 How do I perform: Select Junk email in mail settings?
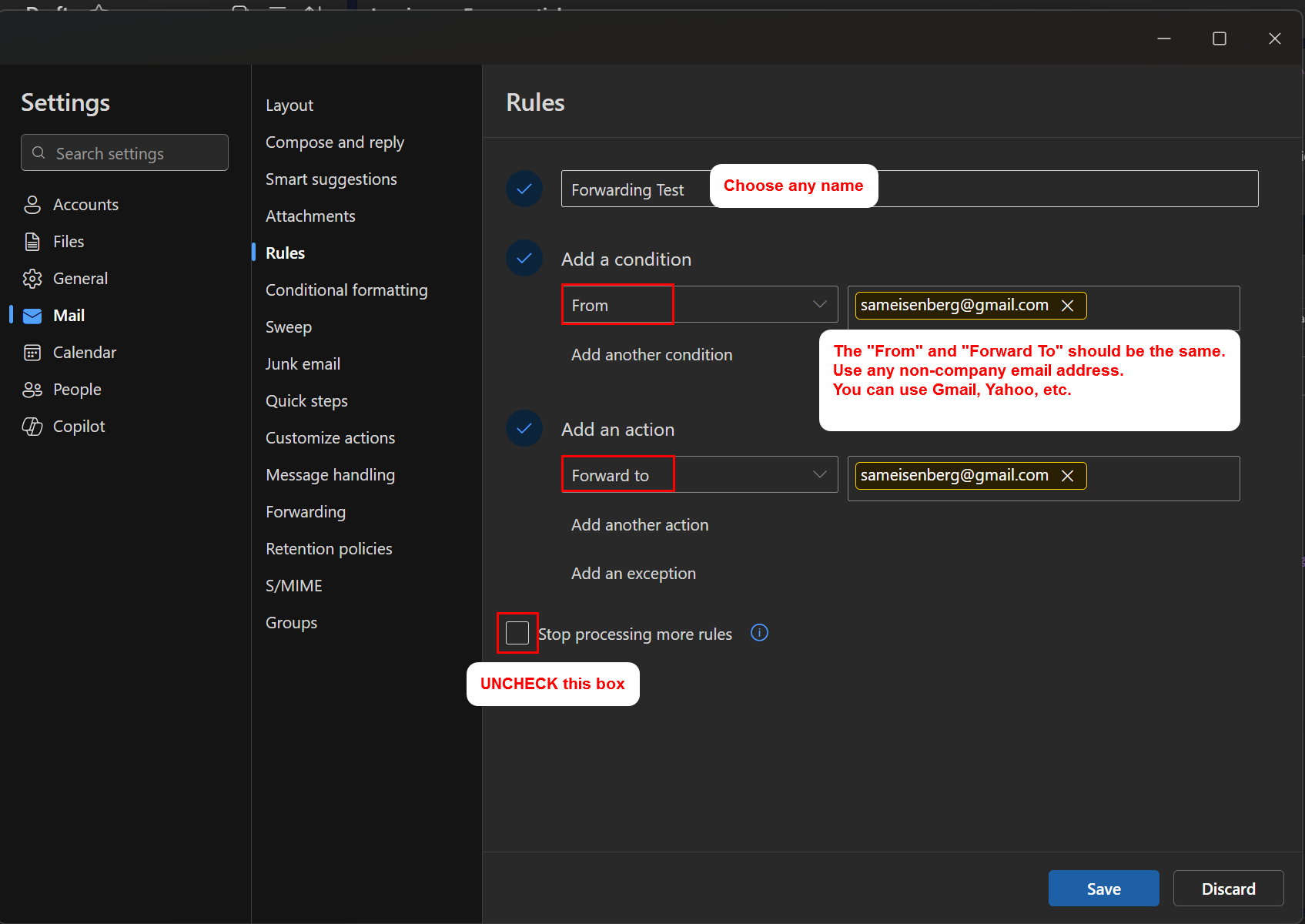tap(303, 364)
